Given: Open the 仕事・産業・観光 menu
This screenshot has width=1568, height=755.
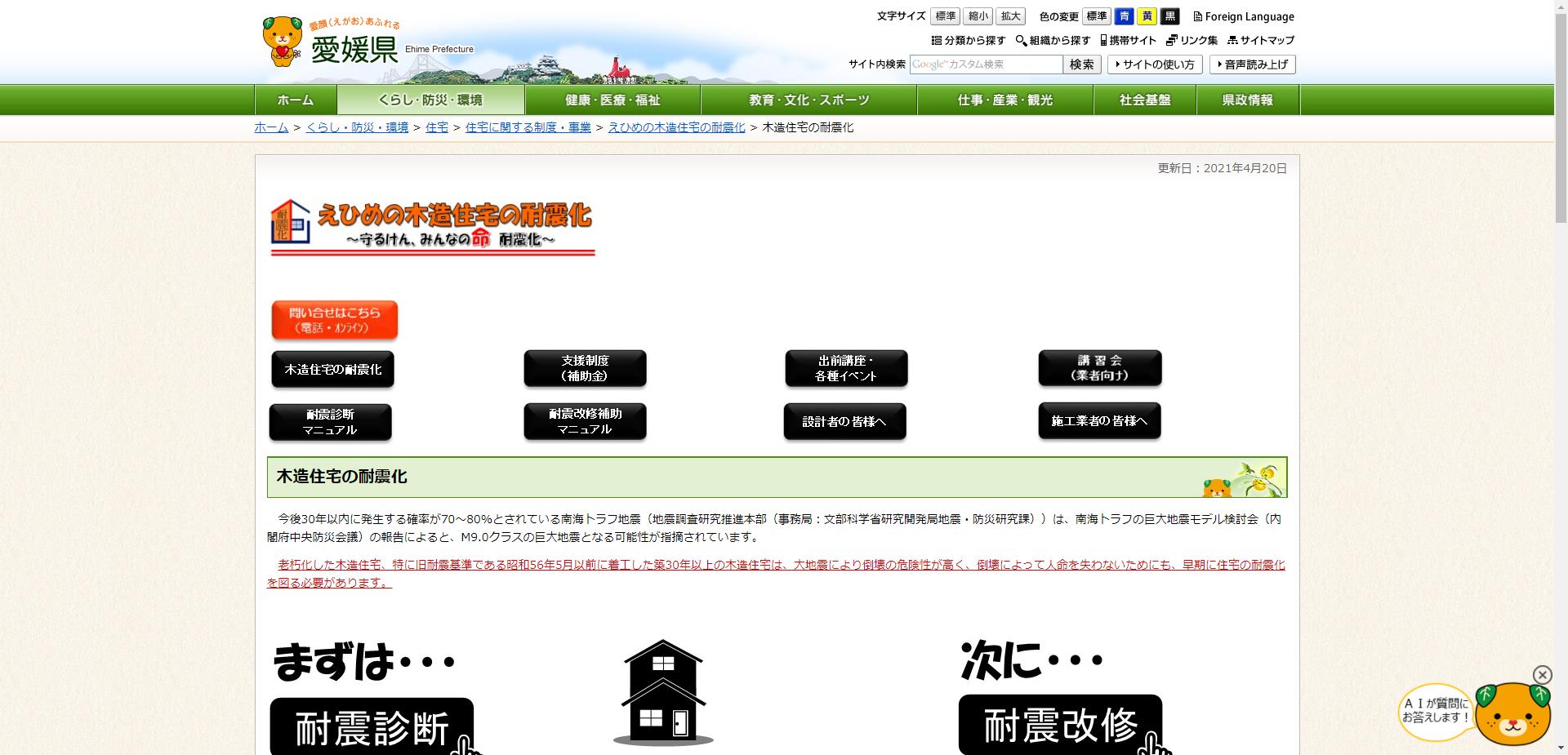Looking at the screenshot, I should pyautogui.click(x=1004, y=100).
